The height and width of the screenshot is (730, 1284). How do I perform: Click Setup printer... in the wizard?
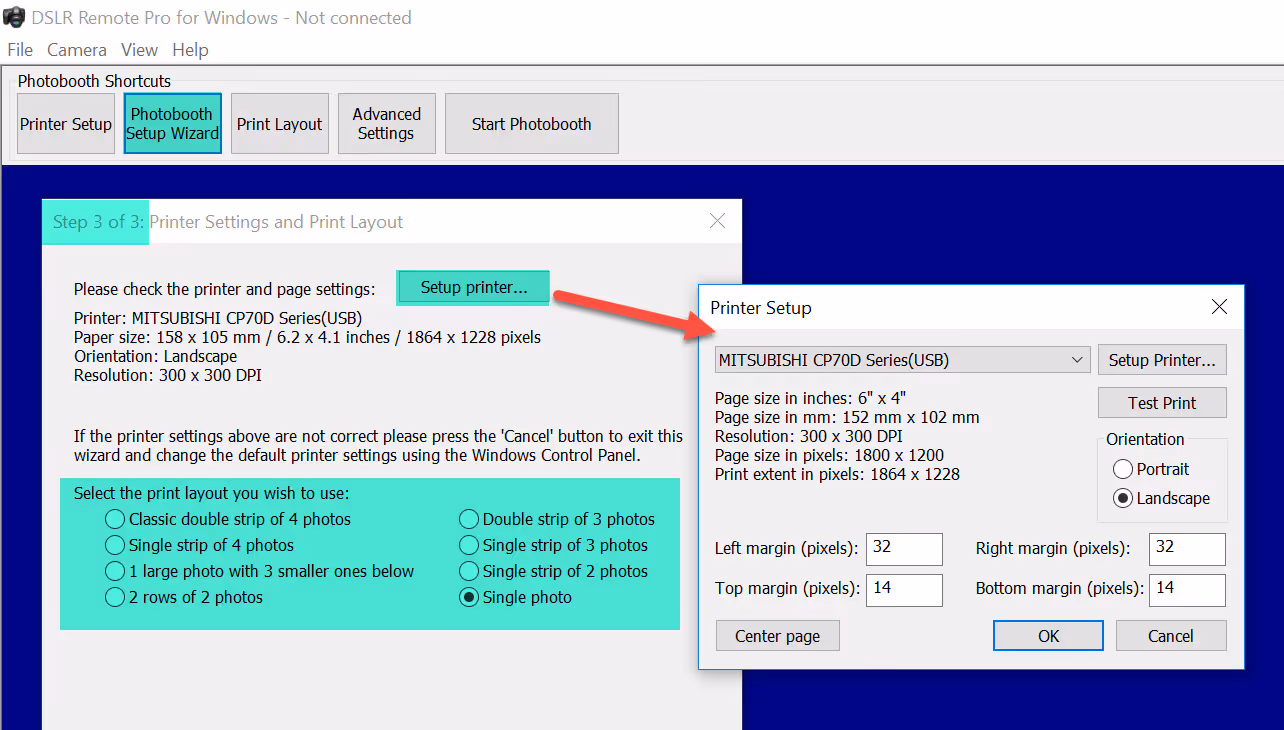pyautogui.click(x=474, y=288)
